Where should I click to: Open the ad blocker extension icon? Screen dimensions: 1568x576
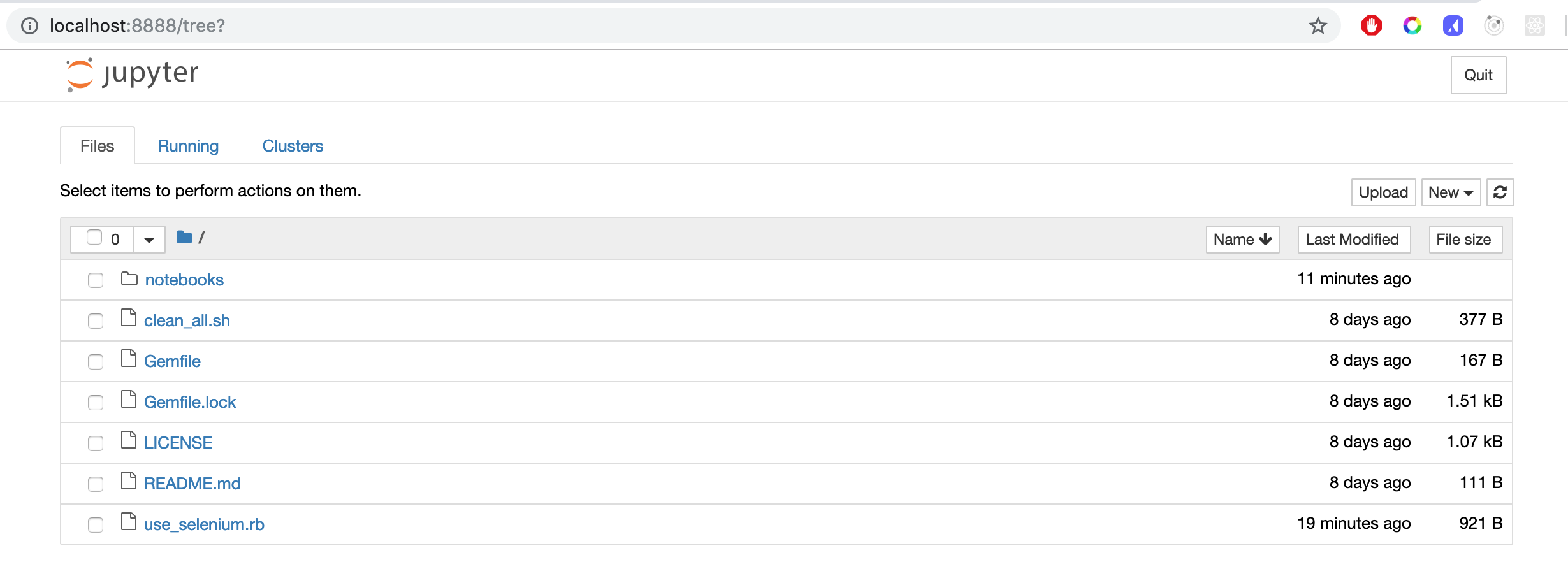coord(1372,25)
